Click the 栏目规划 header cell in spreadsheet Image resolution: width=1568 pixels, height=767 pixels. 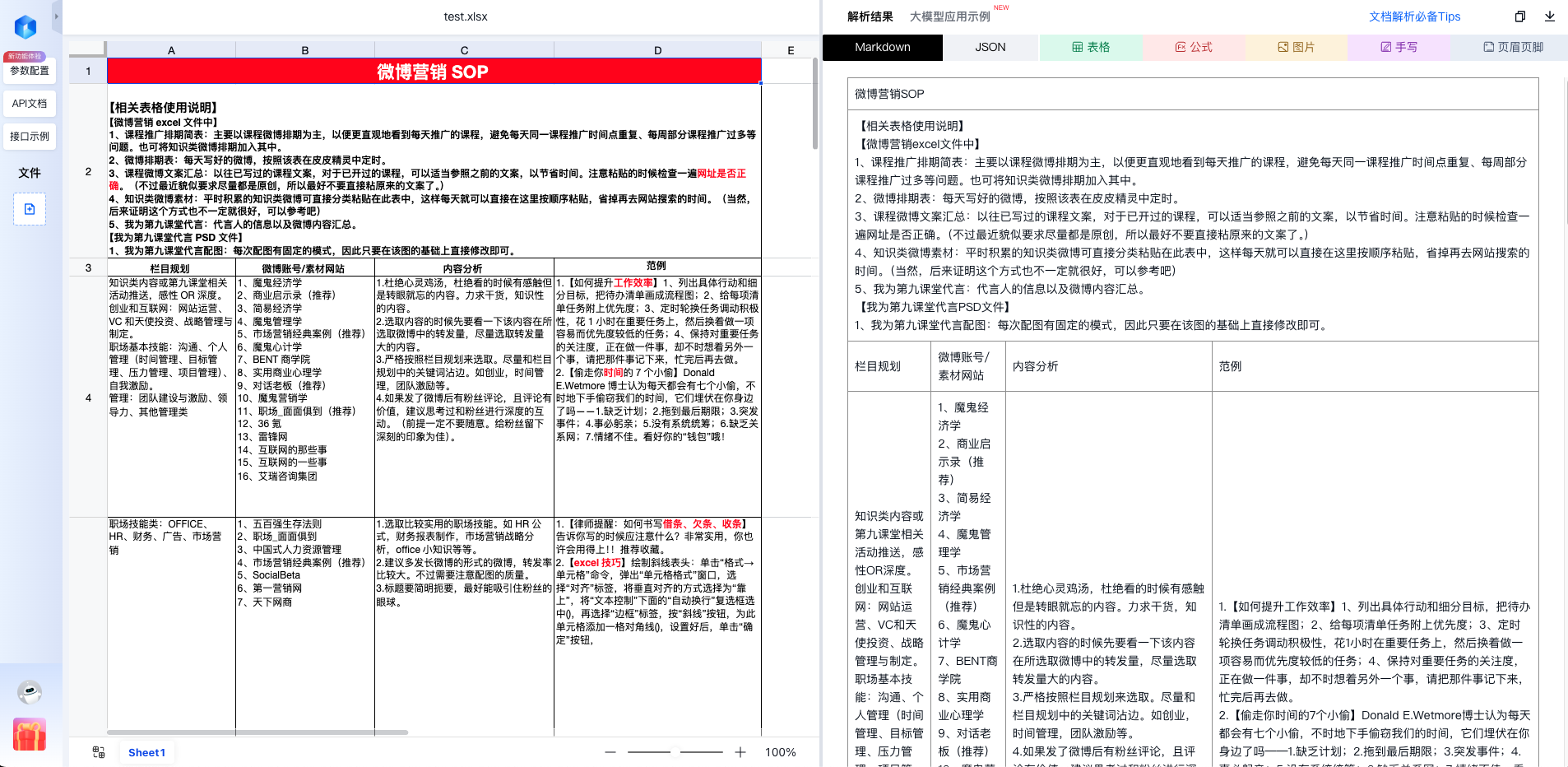pos(171,268)
